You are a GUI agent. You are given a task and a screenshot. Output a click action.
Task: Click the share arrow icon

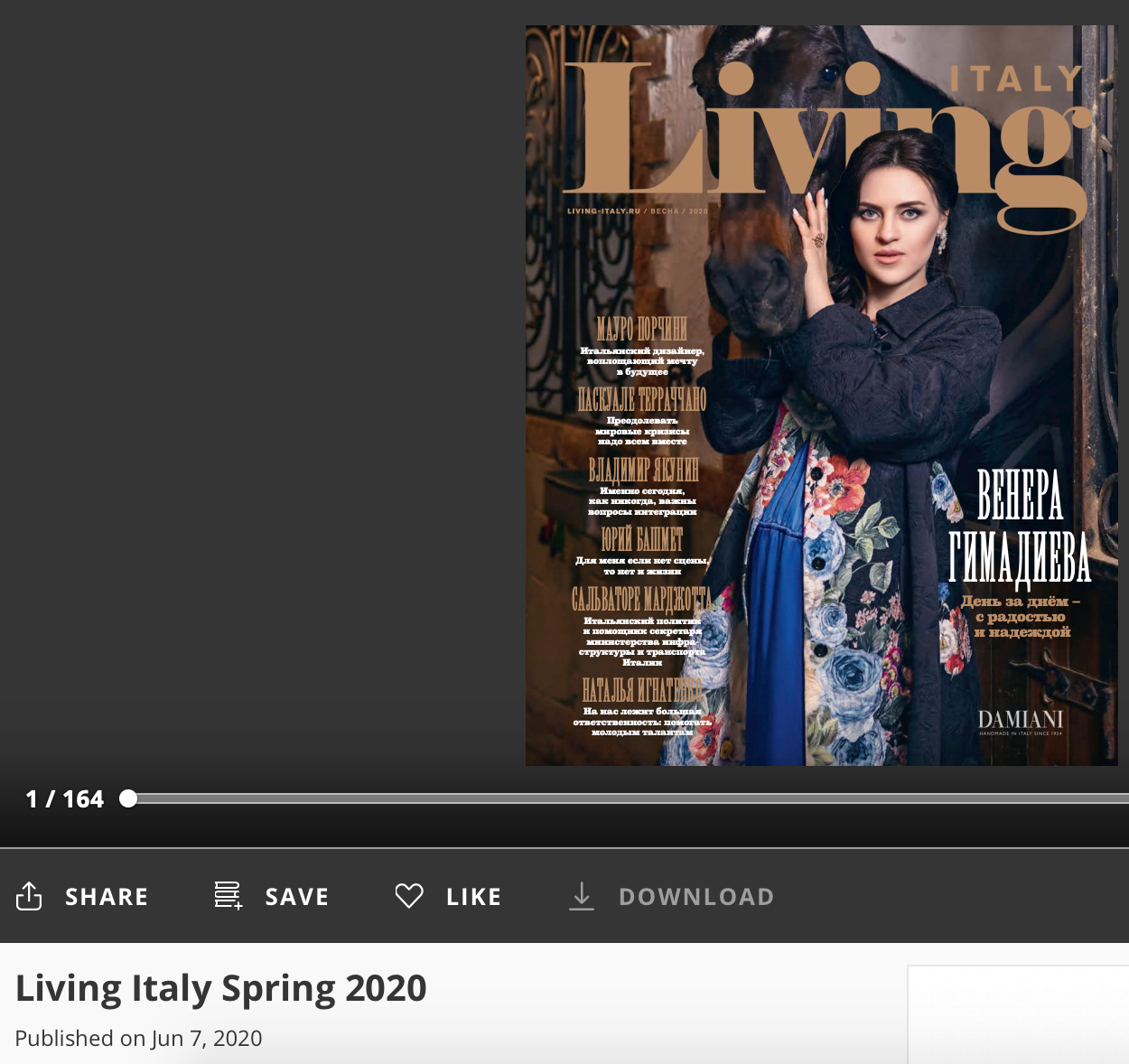coord(29,896)
